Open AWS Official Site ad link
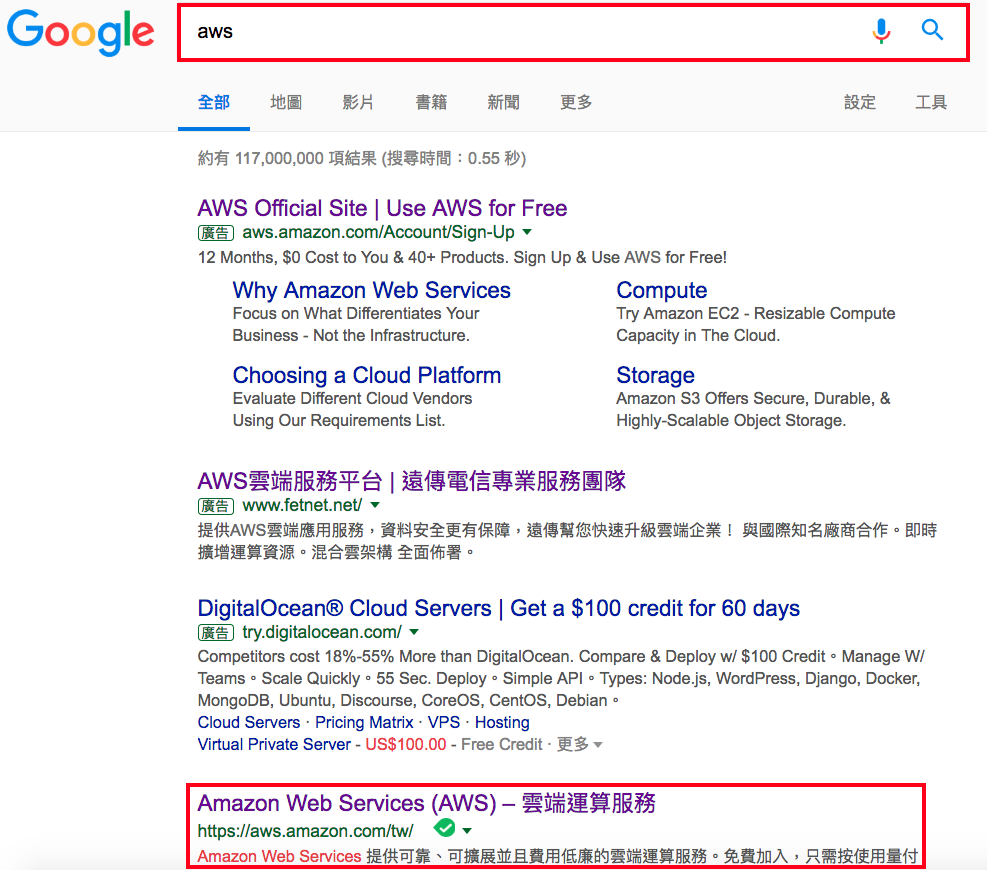 tap(382, 208)
